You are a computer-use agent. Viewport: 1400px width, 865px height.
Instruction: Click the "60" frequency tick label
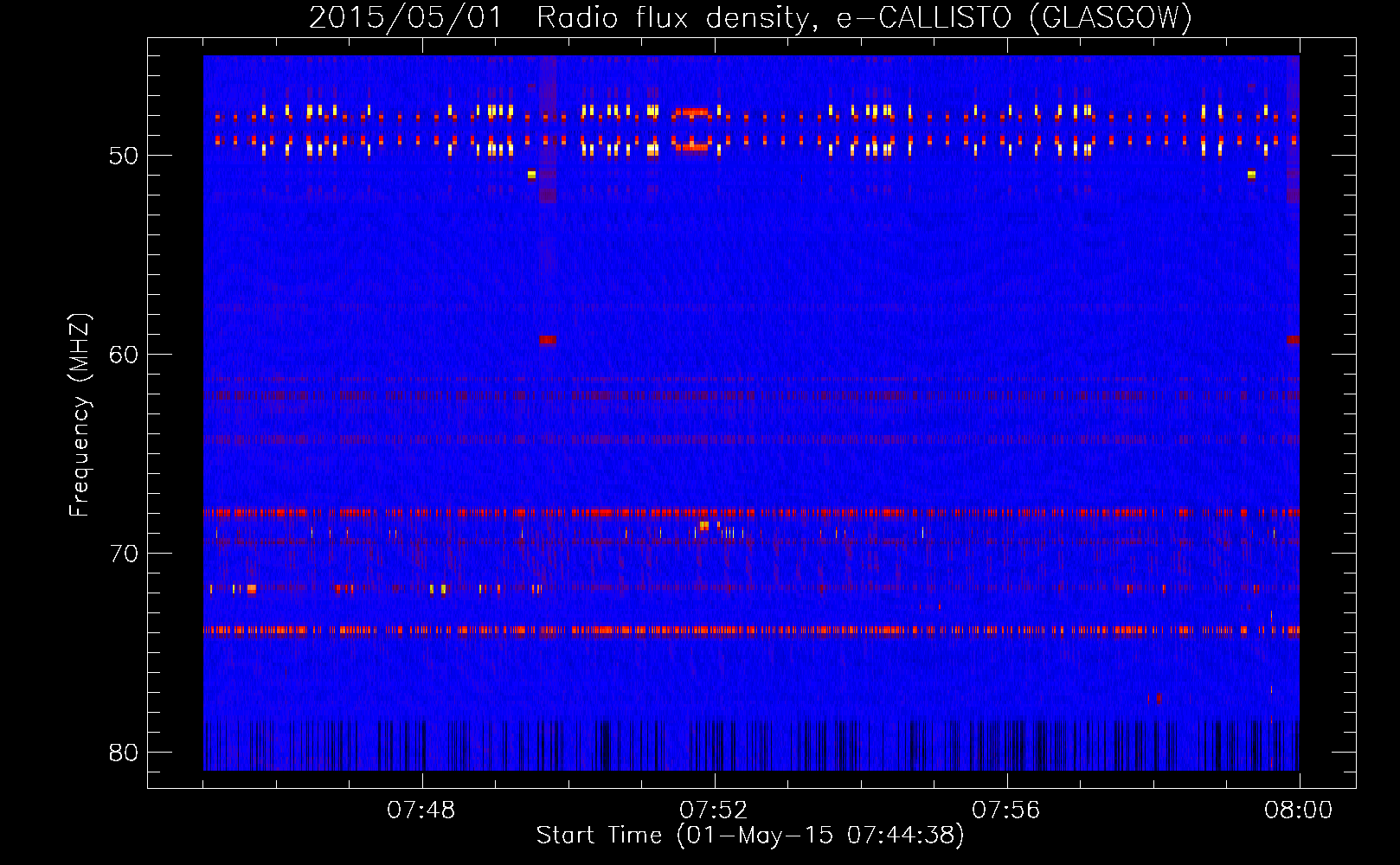tap(124, 355)
